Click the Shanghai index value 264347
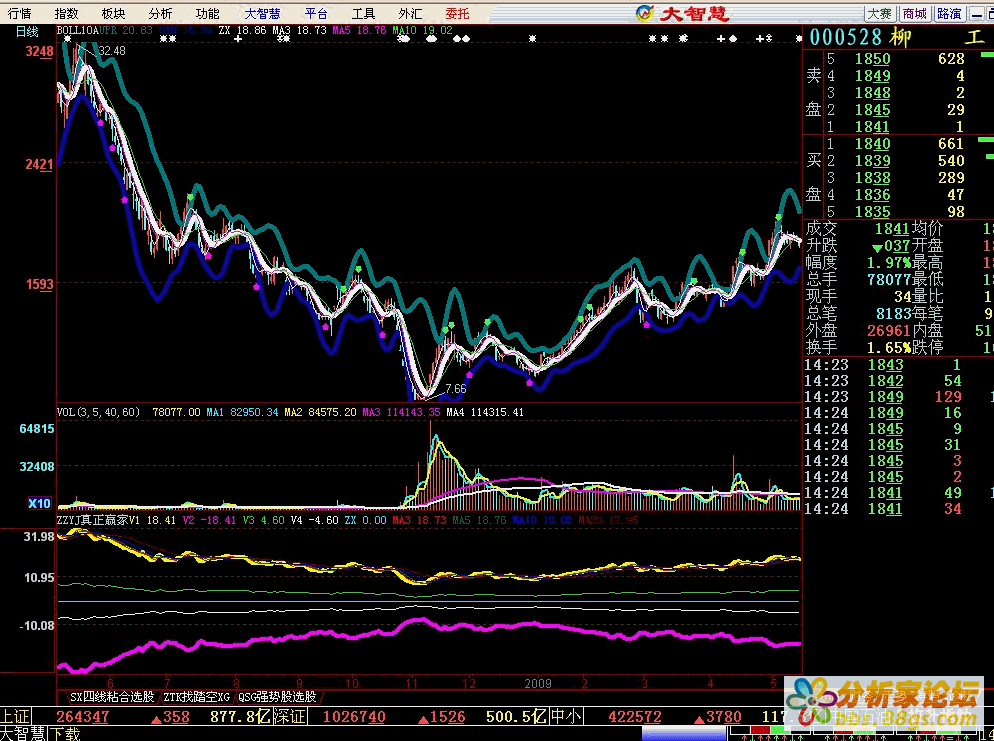This screenshot has height=741, width=994. click(82, 717)
